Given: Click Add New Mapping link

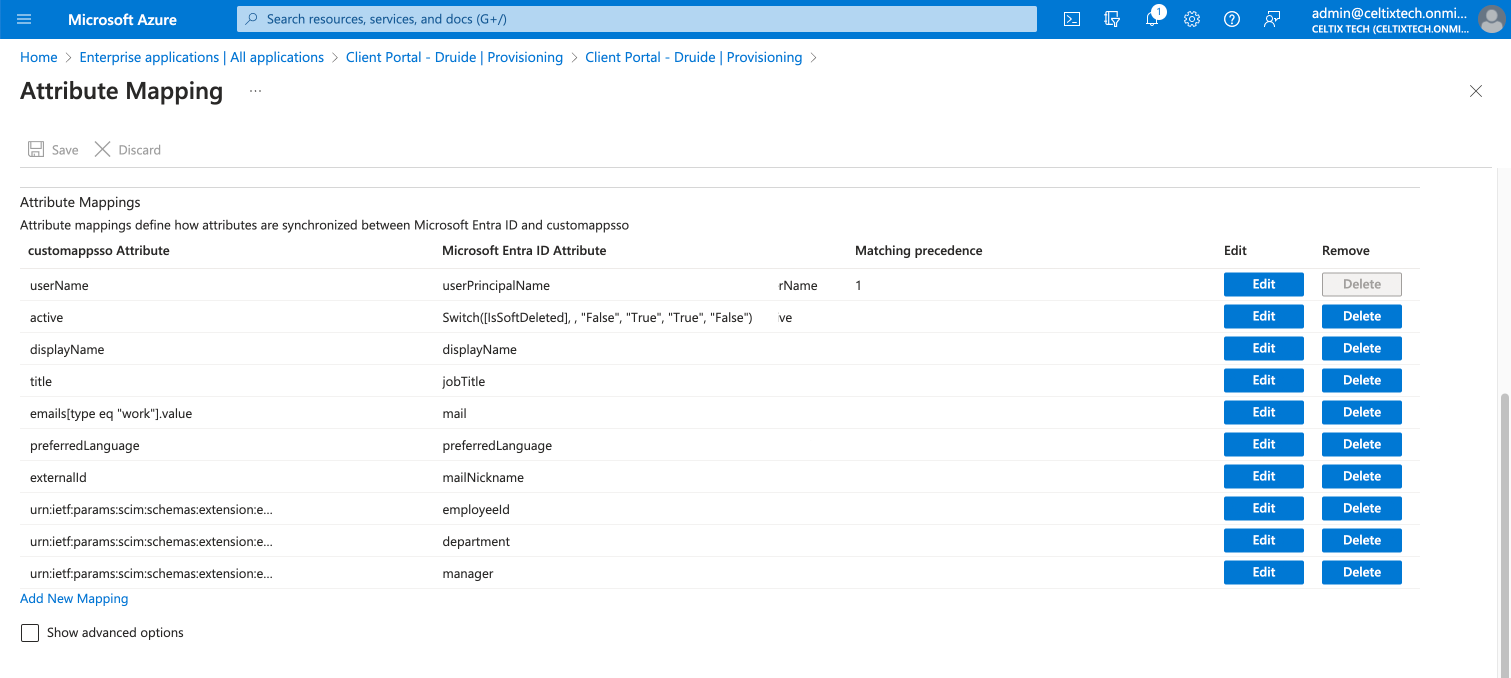Looking at the screenshot, I should coord(74,598).
